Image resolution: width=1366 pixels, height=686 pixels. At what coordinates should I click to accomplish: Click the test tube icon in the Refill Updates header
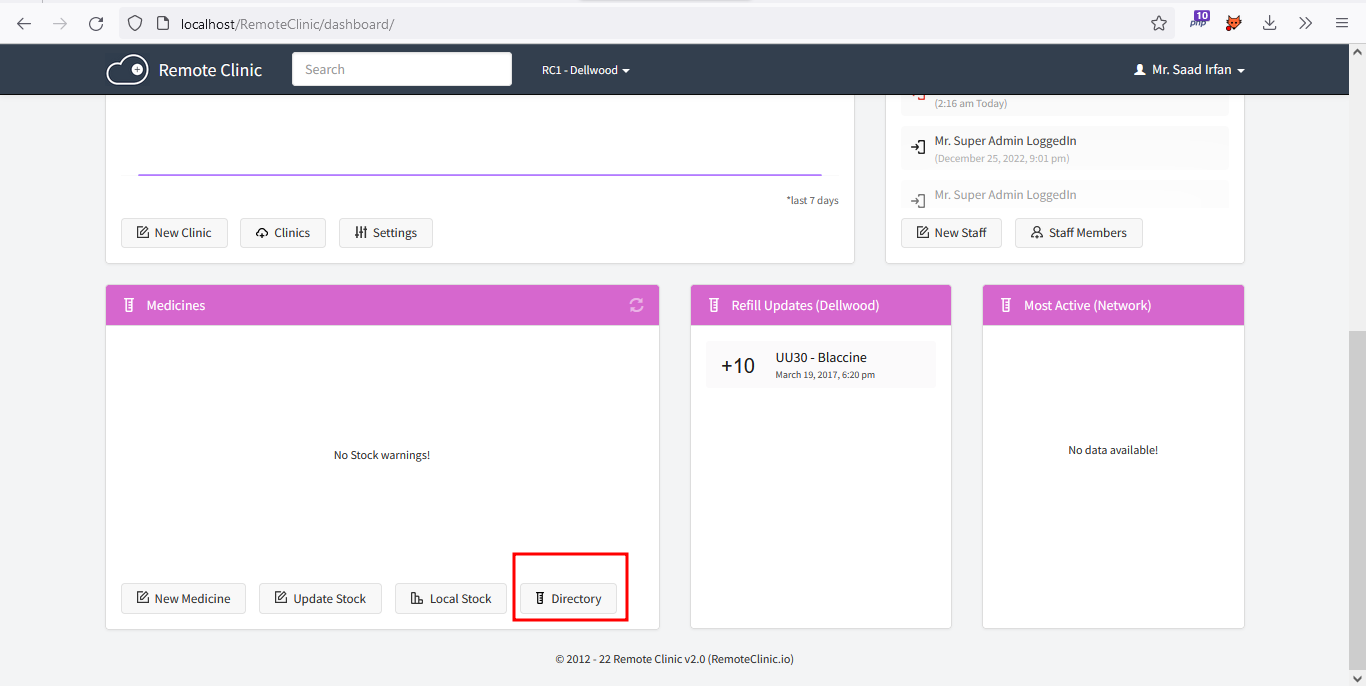pos(713,305)
